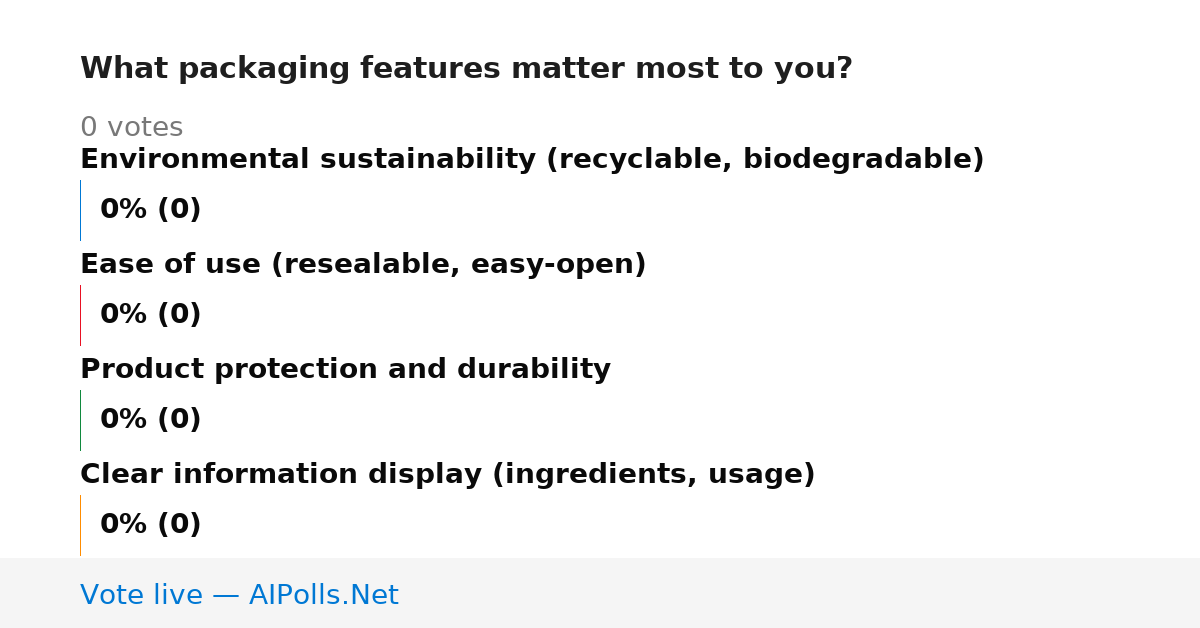The image size is (1200, 628).
Task: Click the 0% (0) result under Ease of use
Action: point(151,315)
